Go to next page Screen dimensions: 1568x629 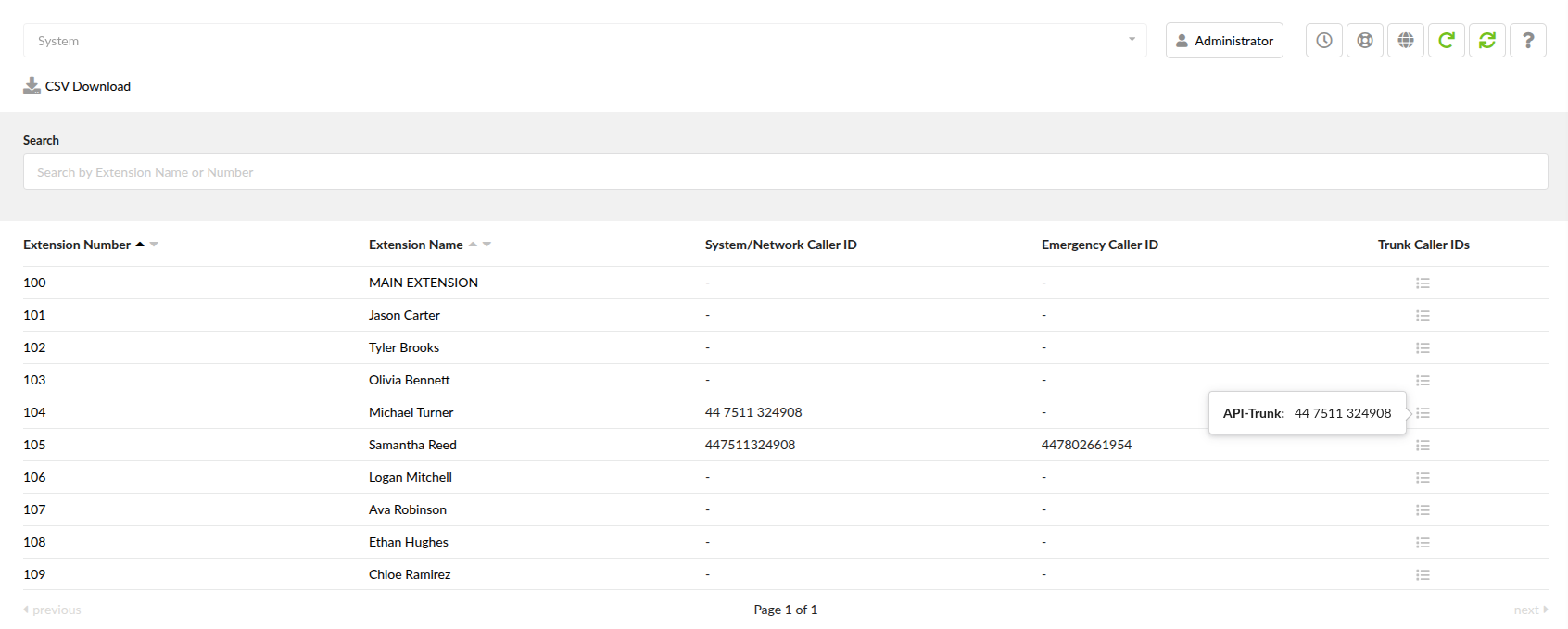1531,610
